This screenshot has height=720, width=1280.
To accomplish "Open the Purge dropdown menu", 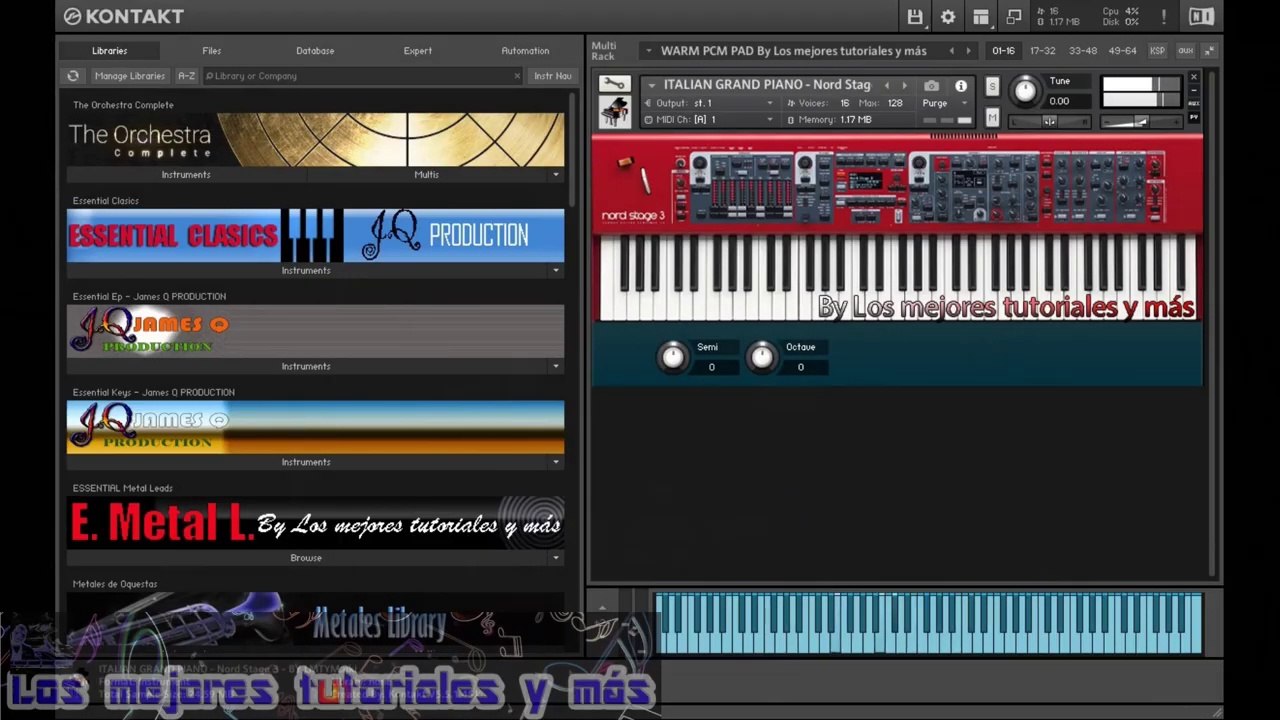I will [945, 103].
